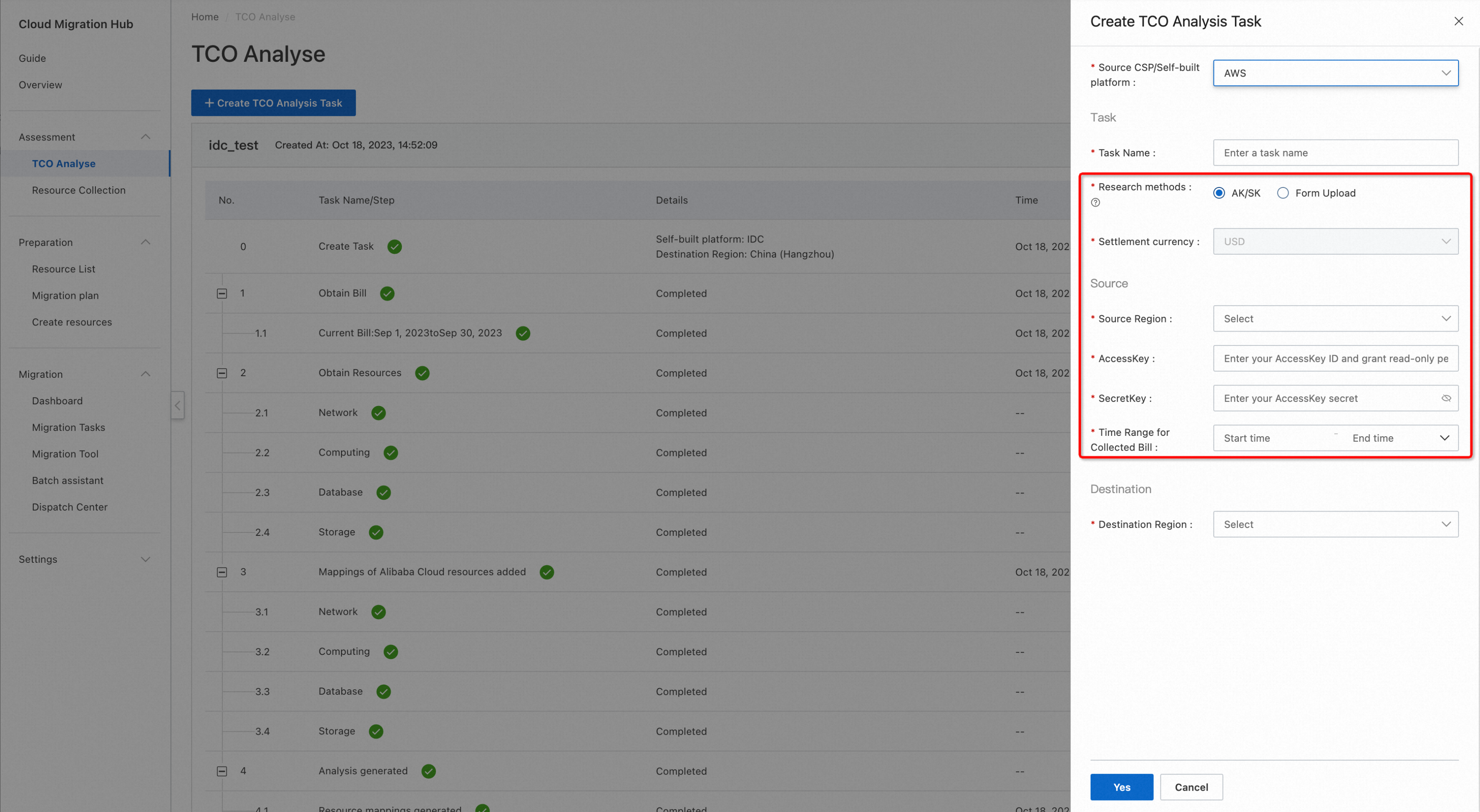Open the Overview sidebar item
This screenshot has width=1480, height=812.
pyautogui.click(x=40, y=84)
